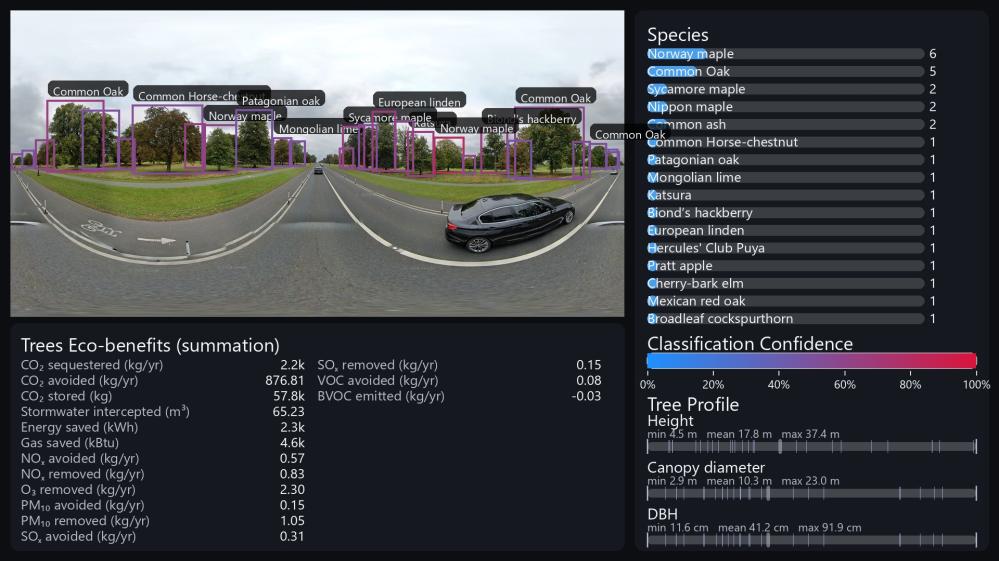Click the Common ash species bar
999x561 pixels.
(785, 125)
